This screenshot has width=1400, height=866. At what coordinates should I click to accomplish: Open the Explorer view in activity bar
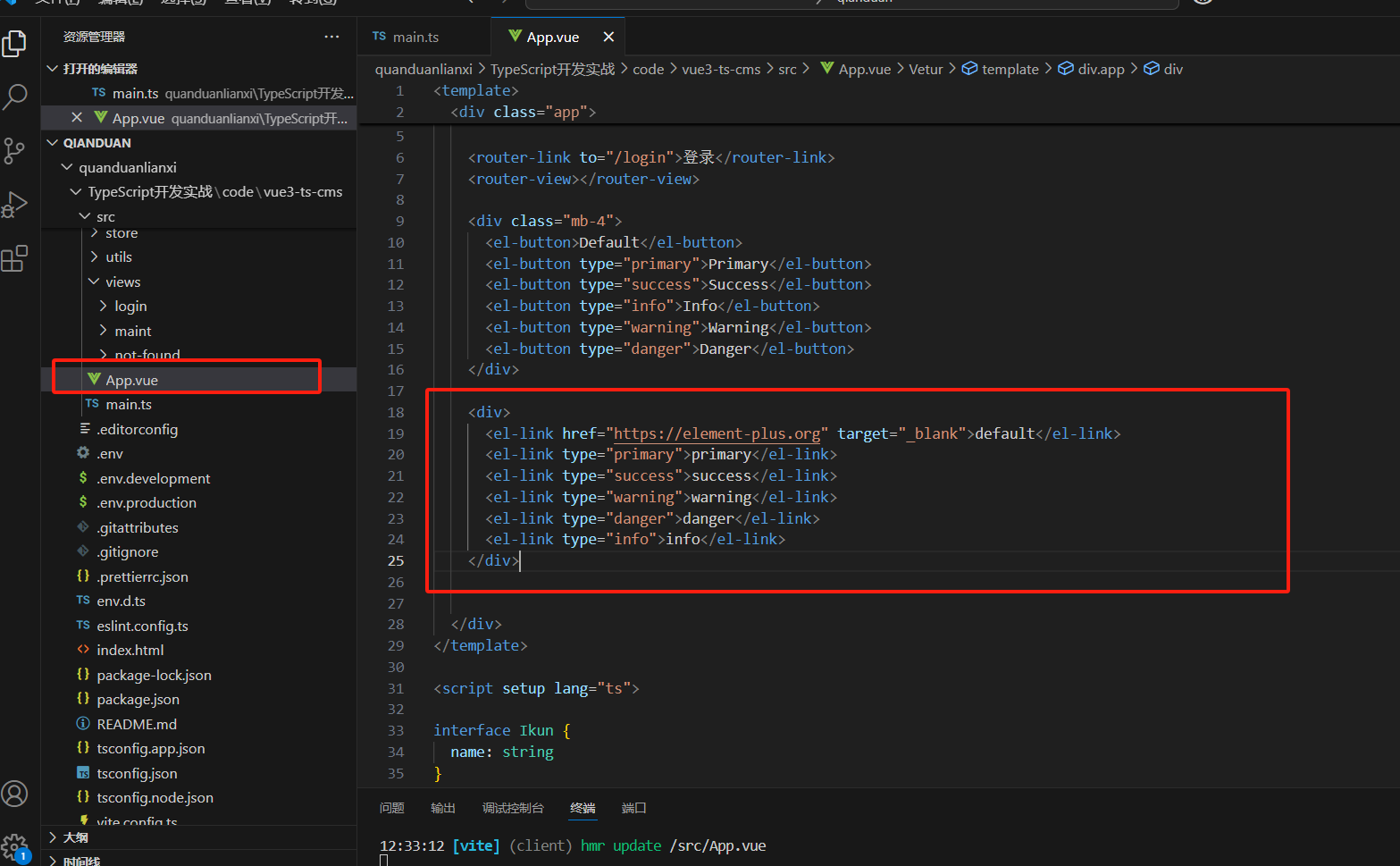15,43
